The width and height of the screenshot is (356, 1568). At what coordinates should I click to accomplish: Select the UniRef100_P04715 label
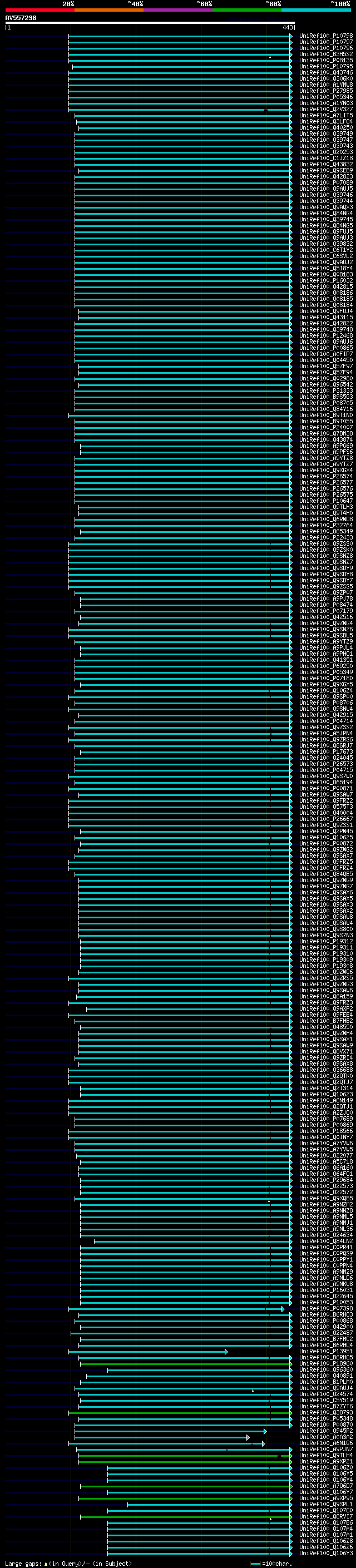[326, 770]
